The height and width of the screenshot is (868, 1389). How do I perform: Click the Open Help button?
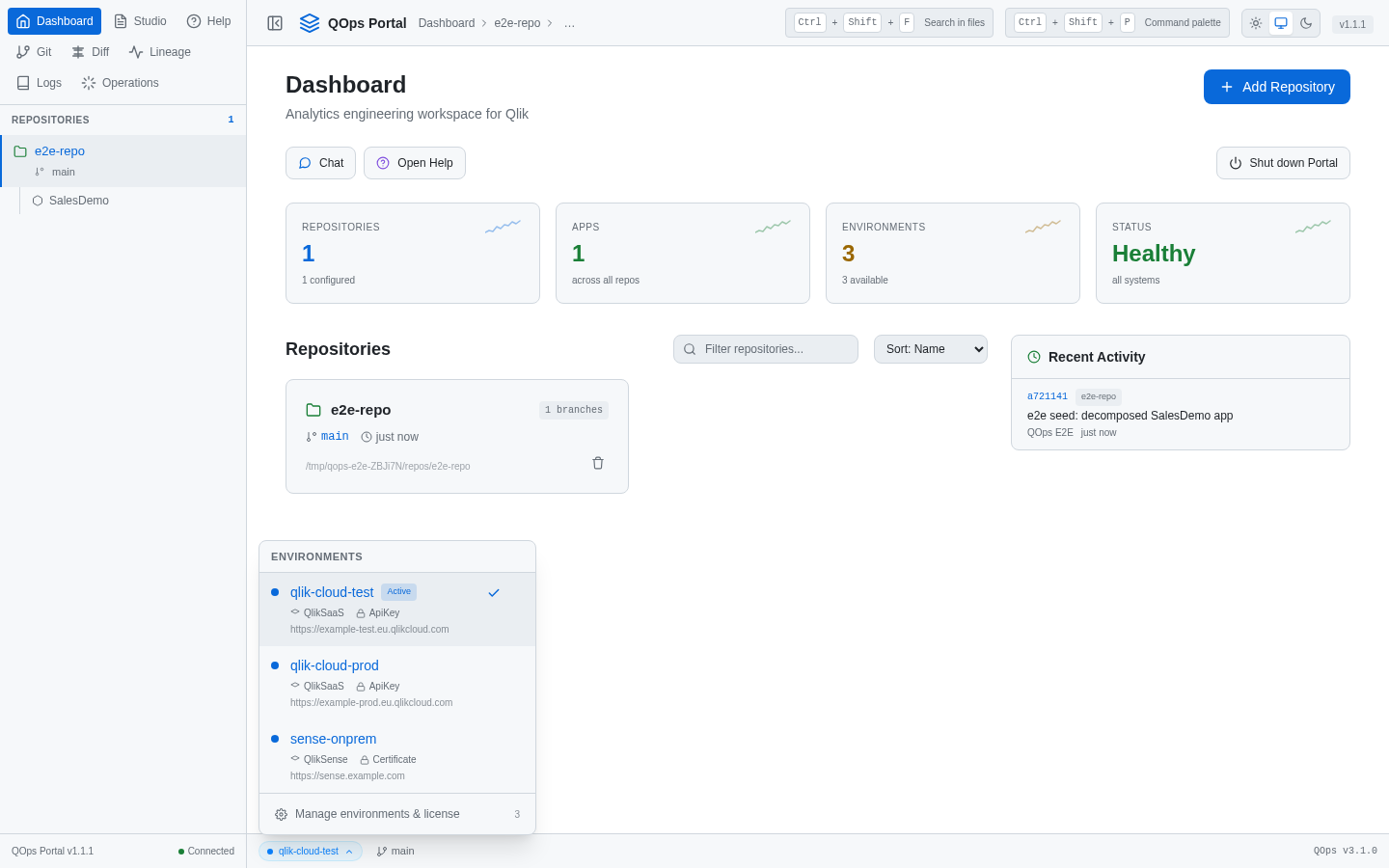pos(415,163)
